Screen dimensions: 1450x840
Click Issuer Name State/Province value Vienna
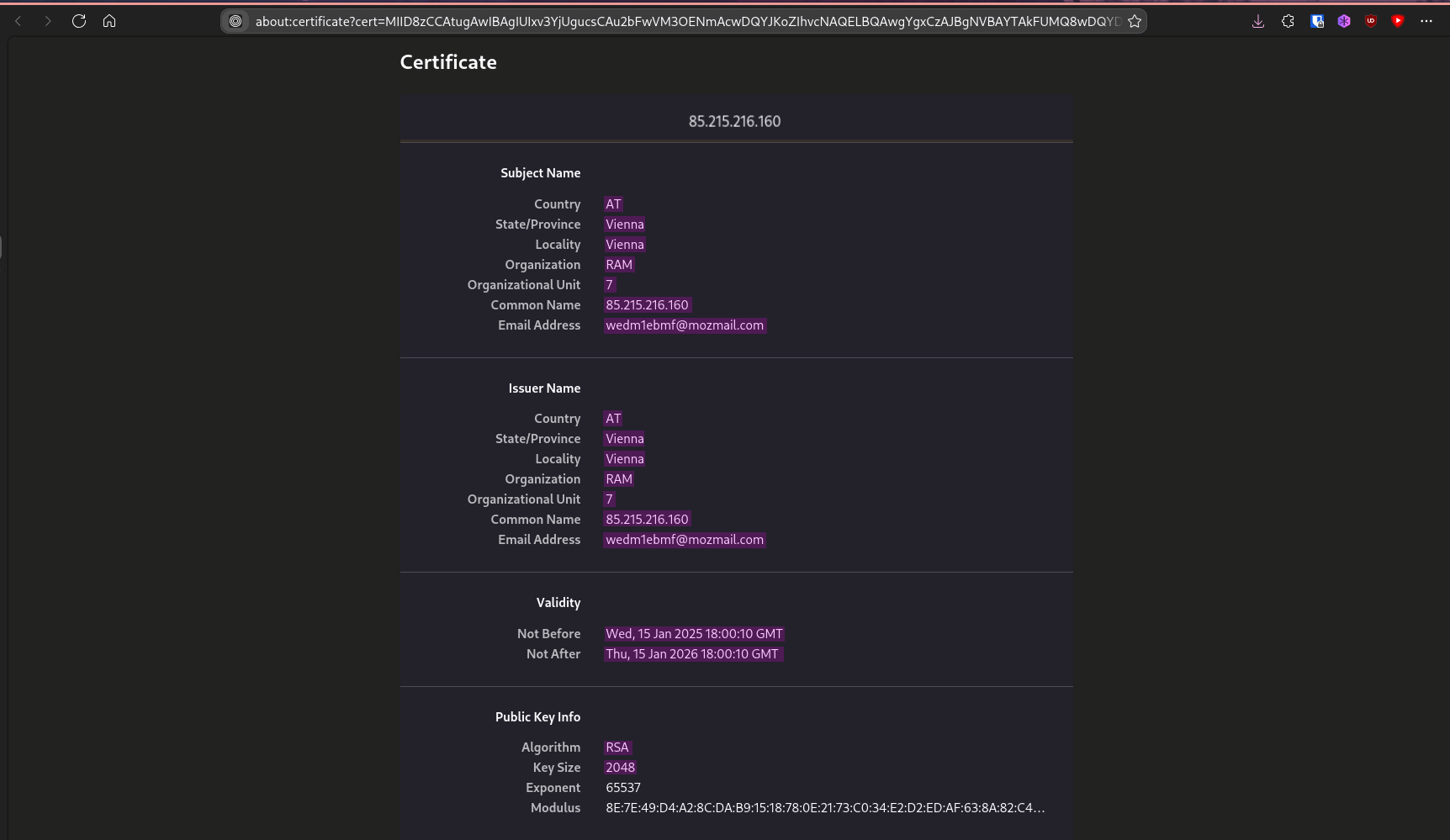(625, 439)
